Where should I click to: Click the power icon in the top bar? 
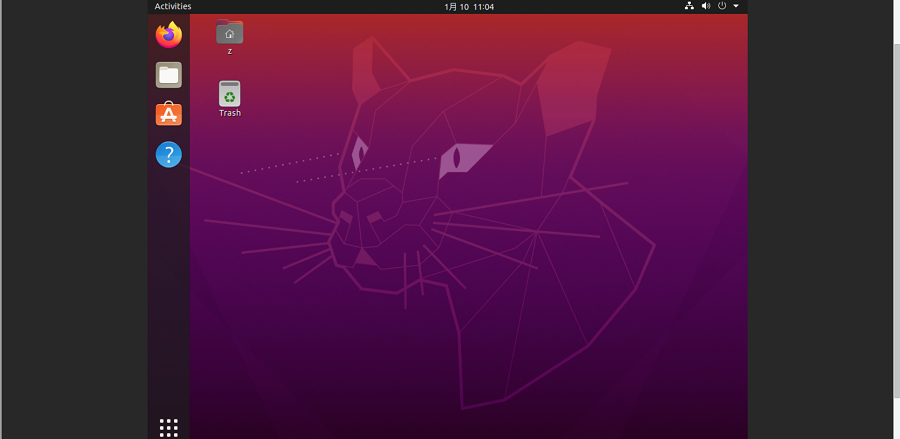[722, 6]
